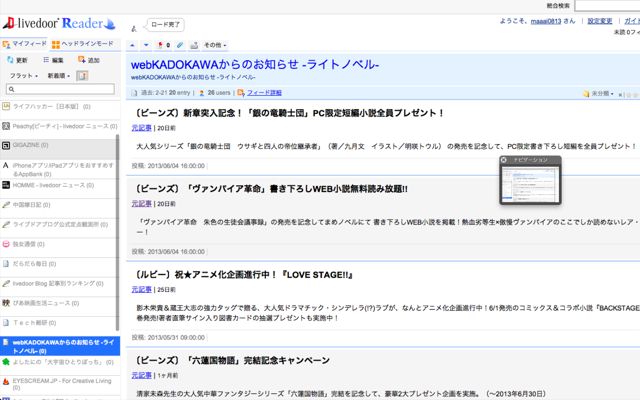Click the paperclip toolbar icon
640x400 pixels.
pos(180,45)
